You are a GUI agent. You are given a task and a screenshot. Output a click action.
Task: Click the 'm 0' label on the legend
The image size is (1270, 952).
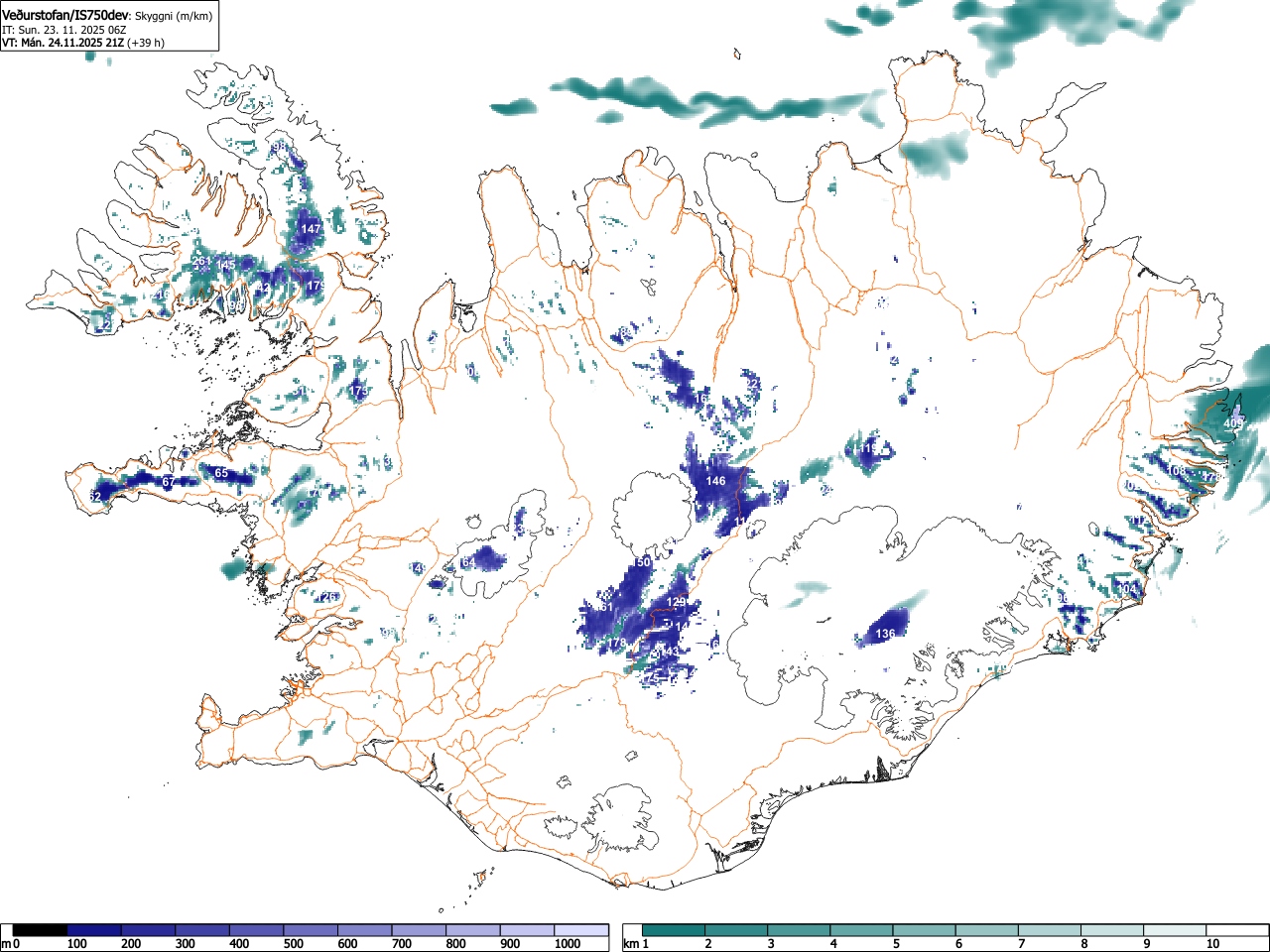coord(11,944)
